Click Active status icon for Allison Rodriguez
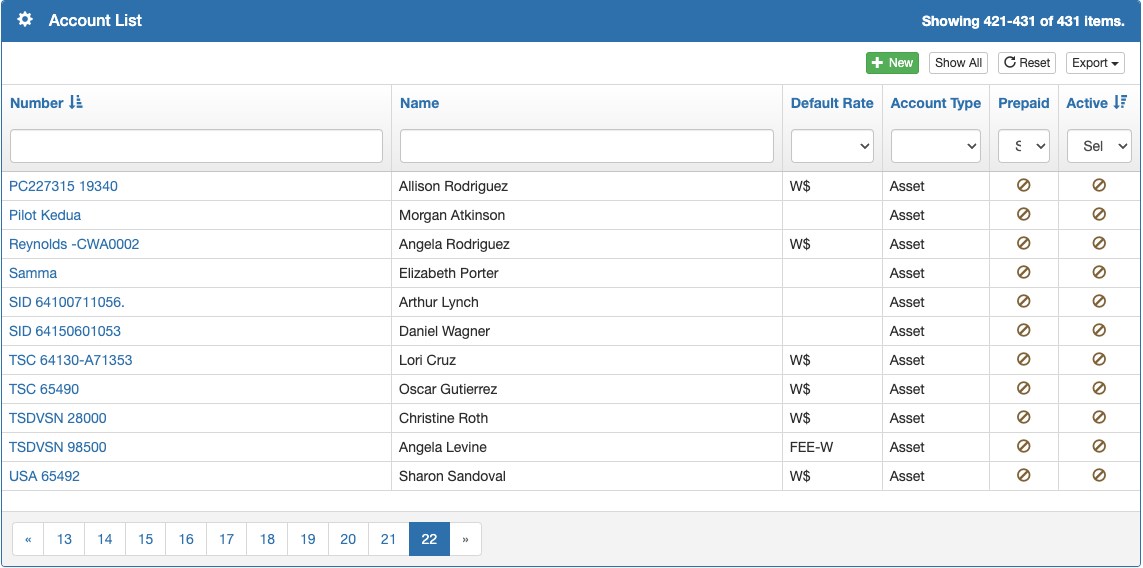Viewport: 1143px width, 568px height. pyautogui.click(x=1099, y=185)
